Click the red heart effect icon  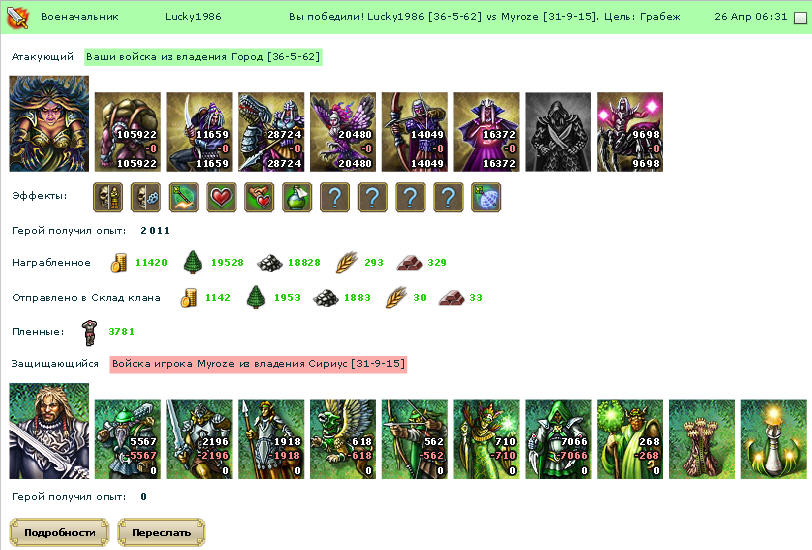[x=221, y=197]
